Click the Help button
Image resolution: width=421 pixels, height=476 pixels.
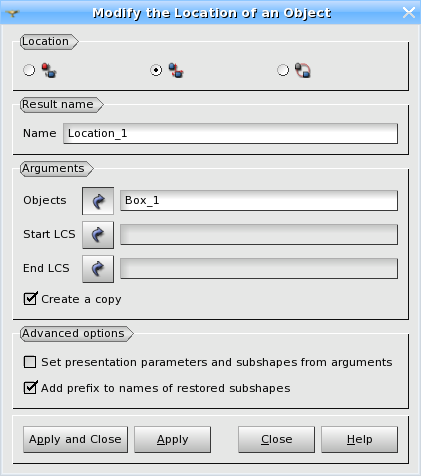pyautogui.click(x=359, y=439)
